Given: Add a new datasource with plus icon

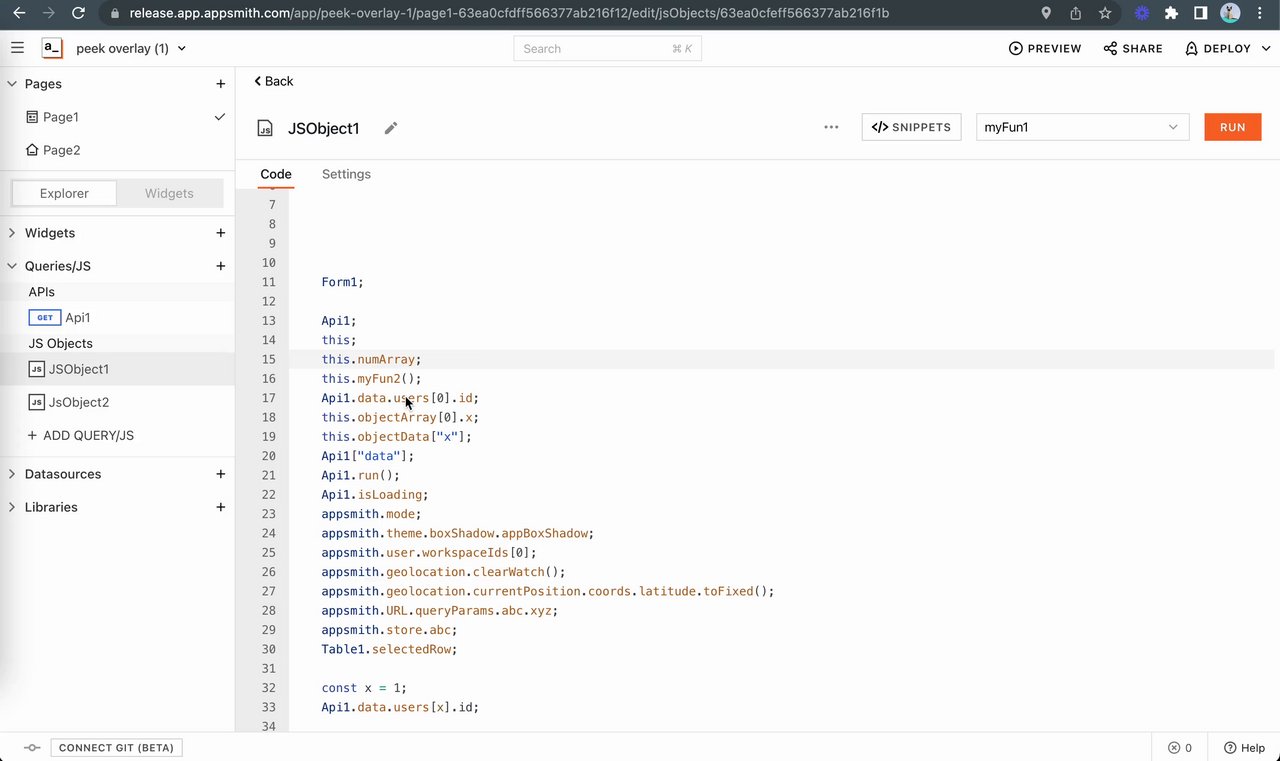Looking at the screenshot, I should pos(221,474).
